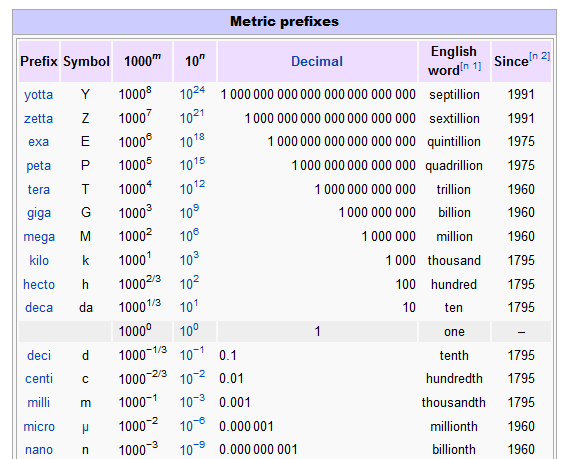Select the word sextillion
This screenshot has height=459, width=564.
[454, 118]
